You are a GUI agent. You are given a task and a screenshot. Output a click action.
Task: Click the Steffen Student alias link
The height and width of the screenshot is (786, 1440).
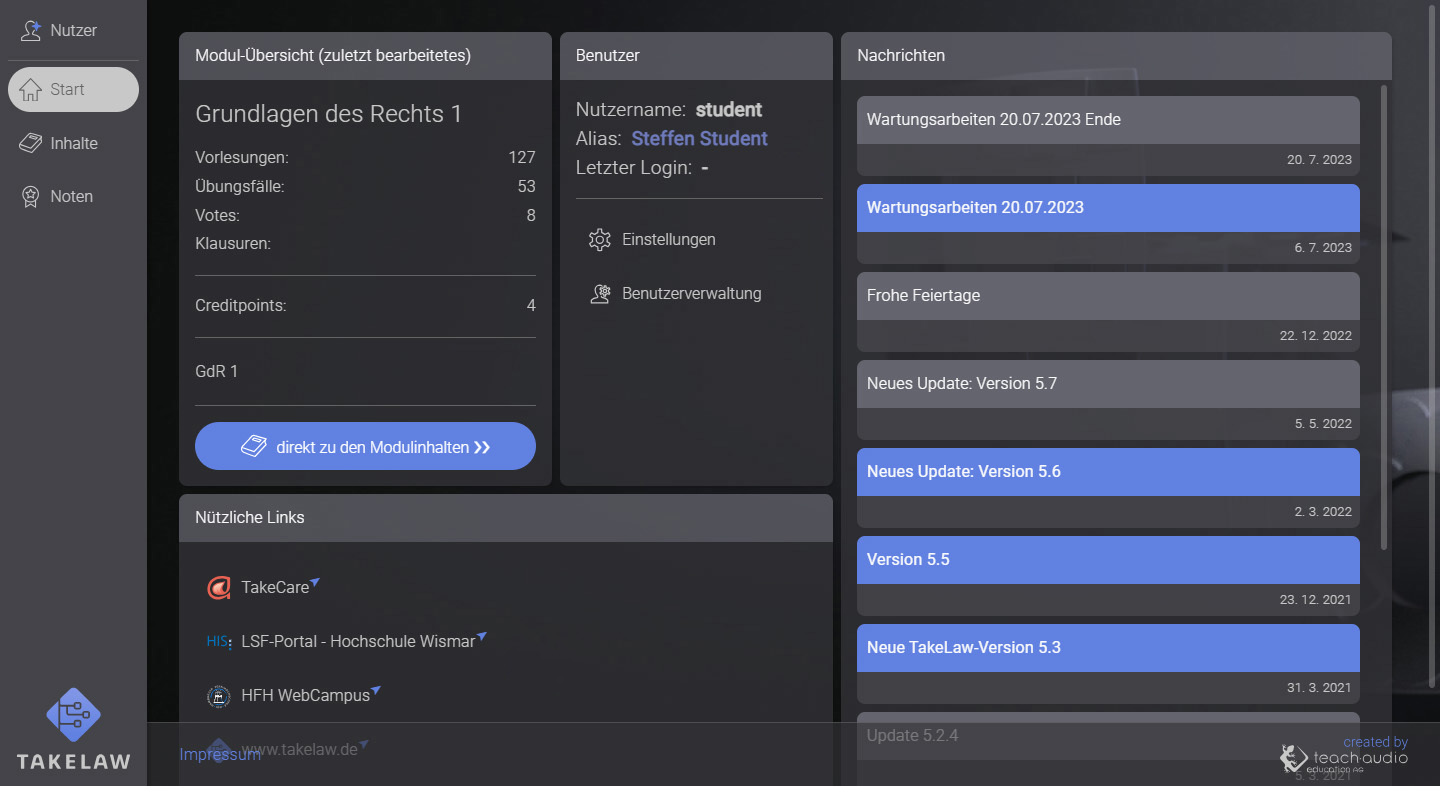698,138
